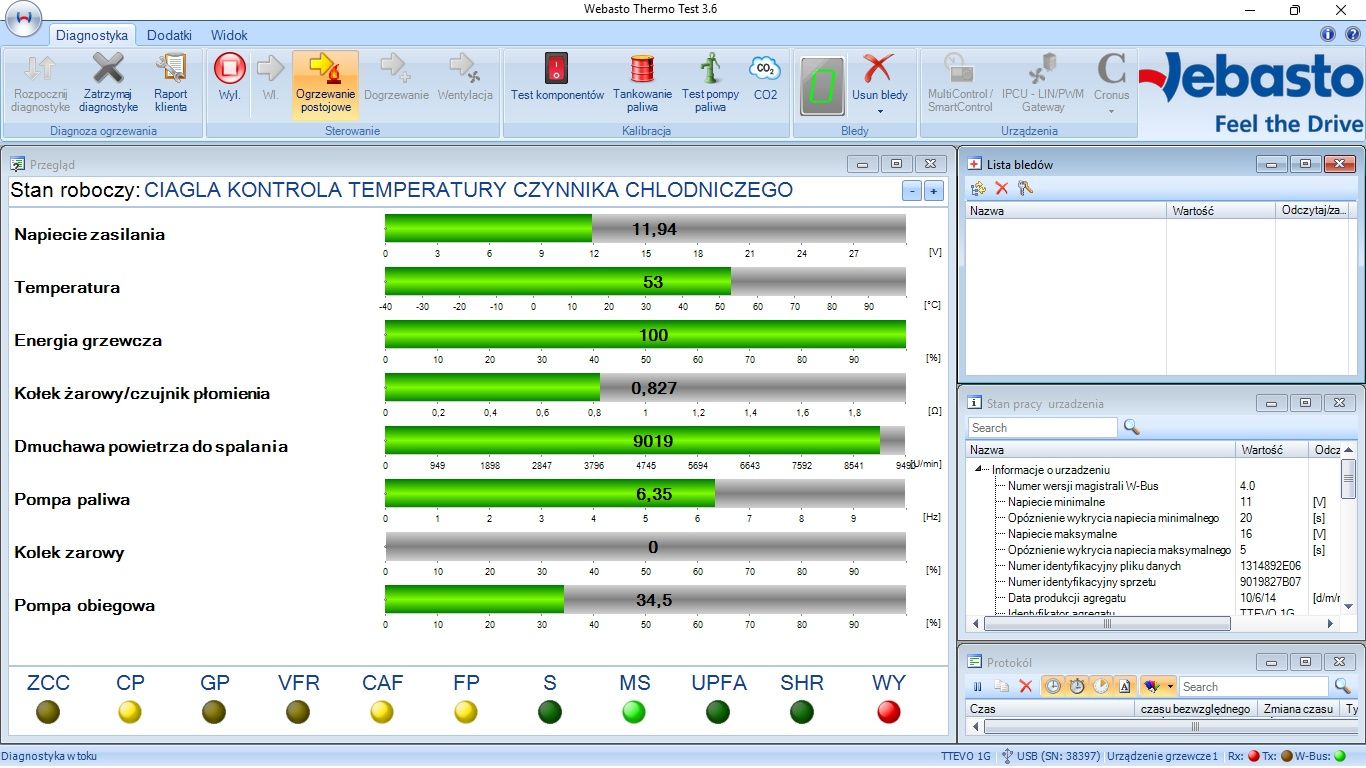Viewport: 1366px width, 768px height.
Task: Click the Dogrzewanie icon
Action: click(397, 68)
